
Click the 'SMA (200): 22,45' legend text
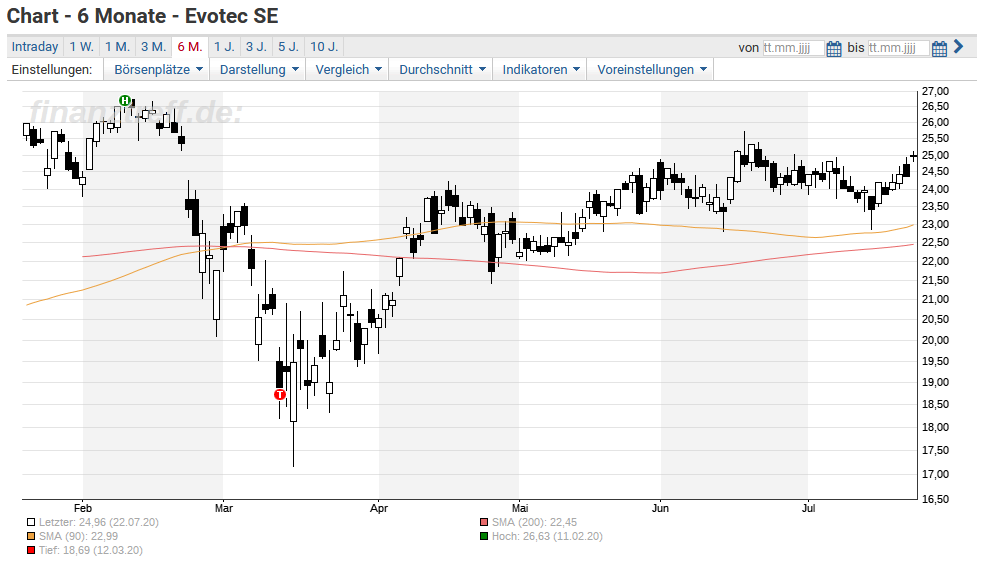[534, 522]
